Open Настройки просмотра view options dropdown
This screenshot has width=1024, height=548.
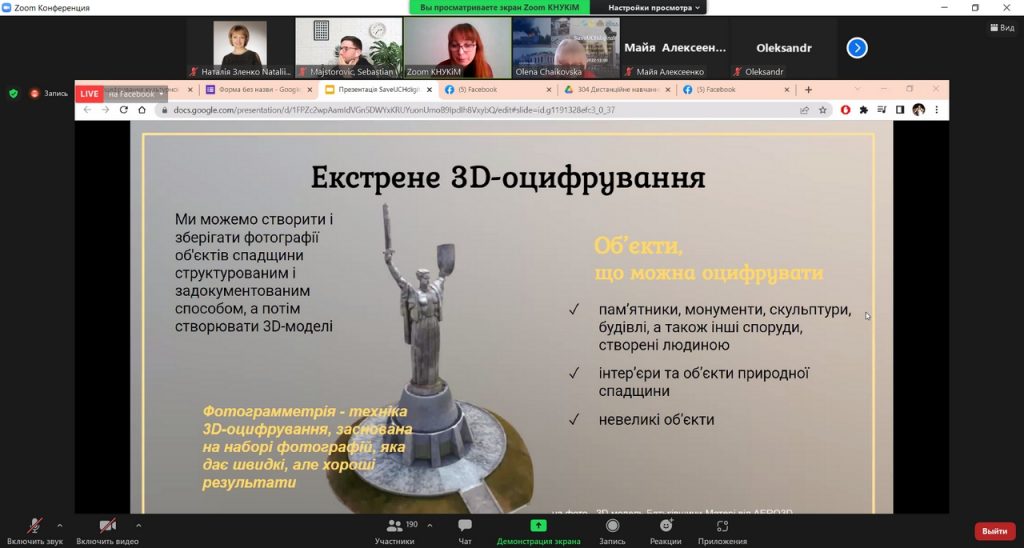tap(654, 8)
